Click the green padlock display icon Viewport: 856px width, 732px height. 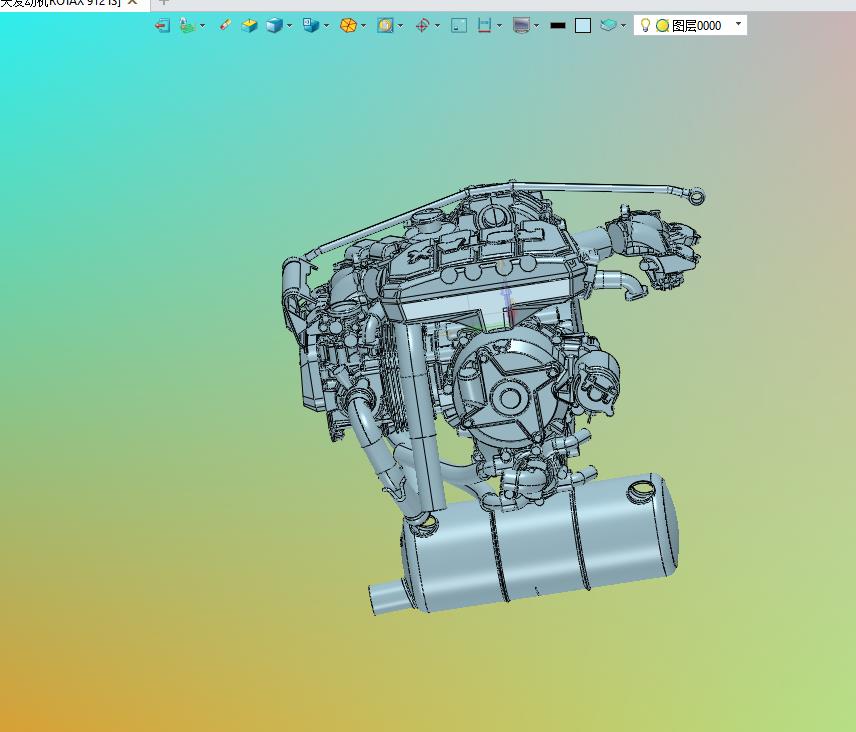187,25
